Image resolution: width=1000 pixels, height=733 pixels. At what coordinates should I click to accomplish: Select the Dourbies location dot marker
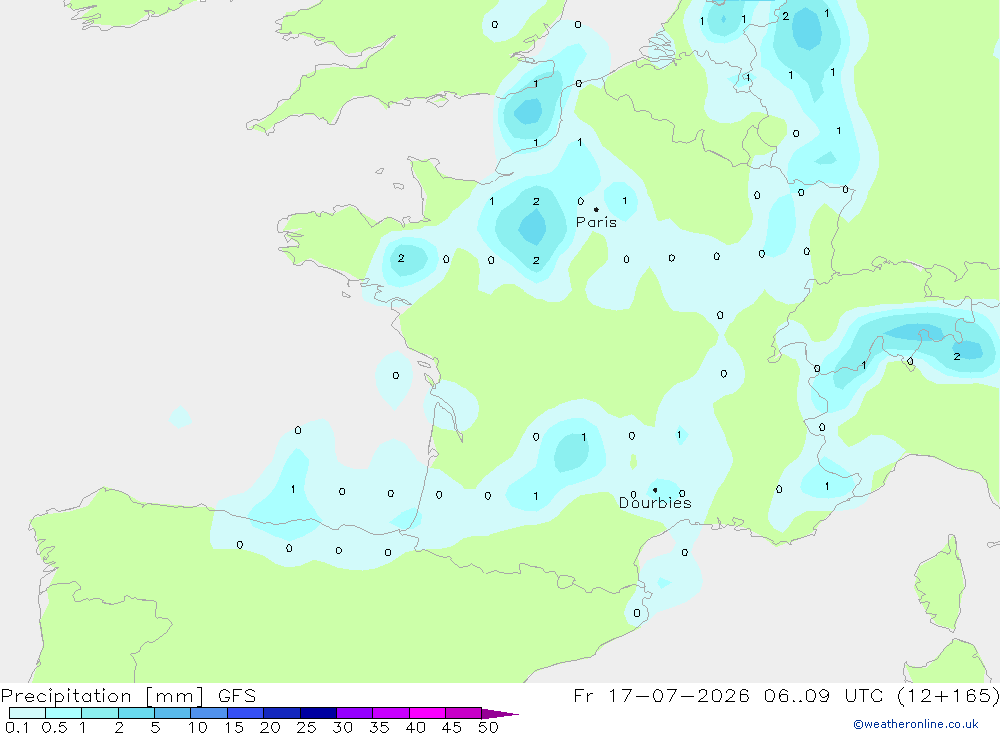click(655, 490)
